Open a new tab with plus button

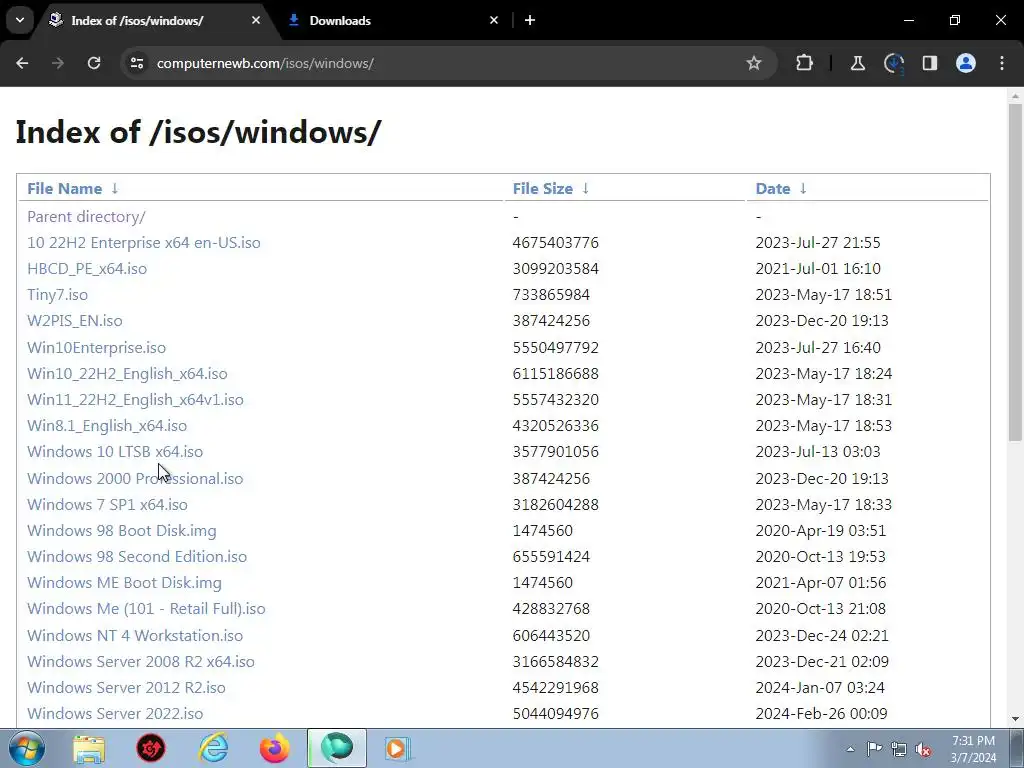530,20
